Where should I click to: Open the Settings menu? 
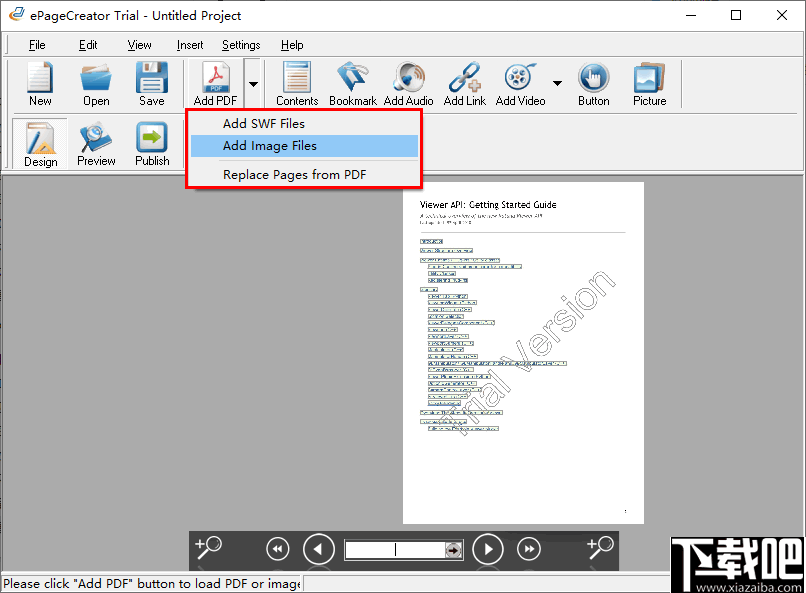tap(241, 45)
